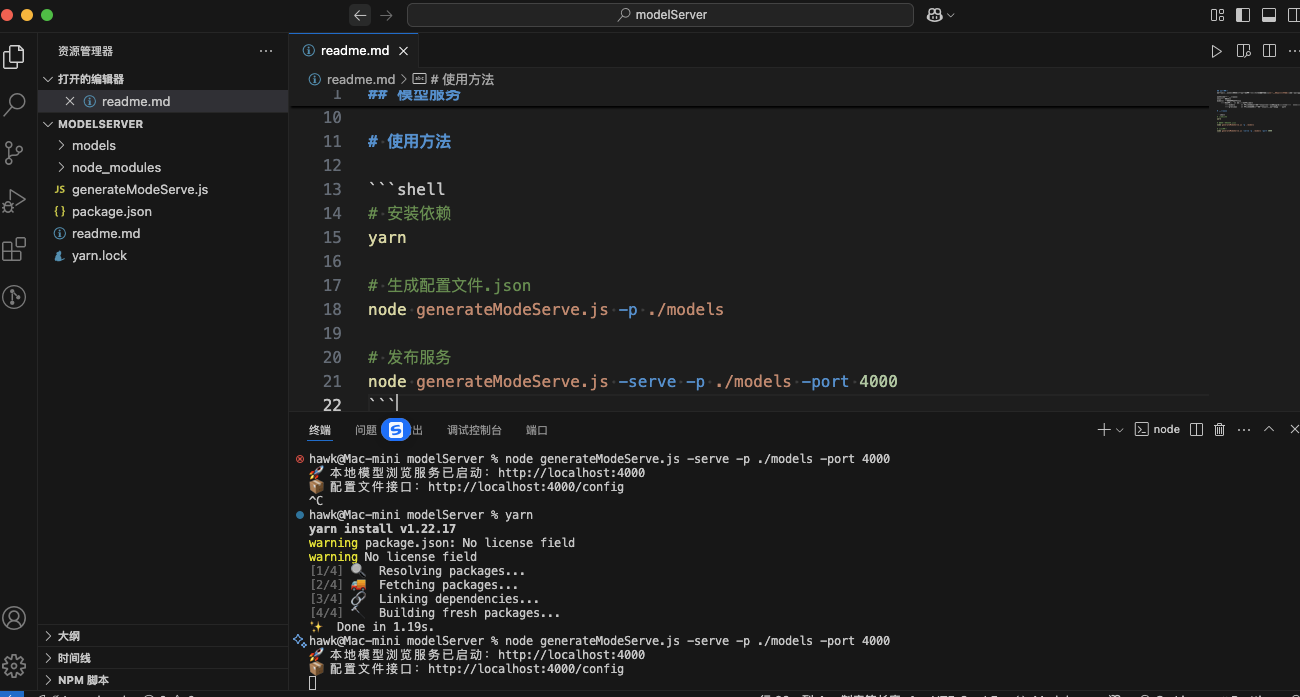Split the terminal pane
Image resolution: width=1300 pixels, height=697 pixels.
click(x=1197, y=429)
